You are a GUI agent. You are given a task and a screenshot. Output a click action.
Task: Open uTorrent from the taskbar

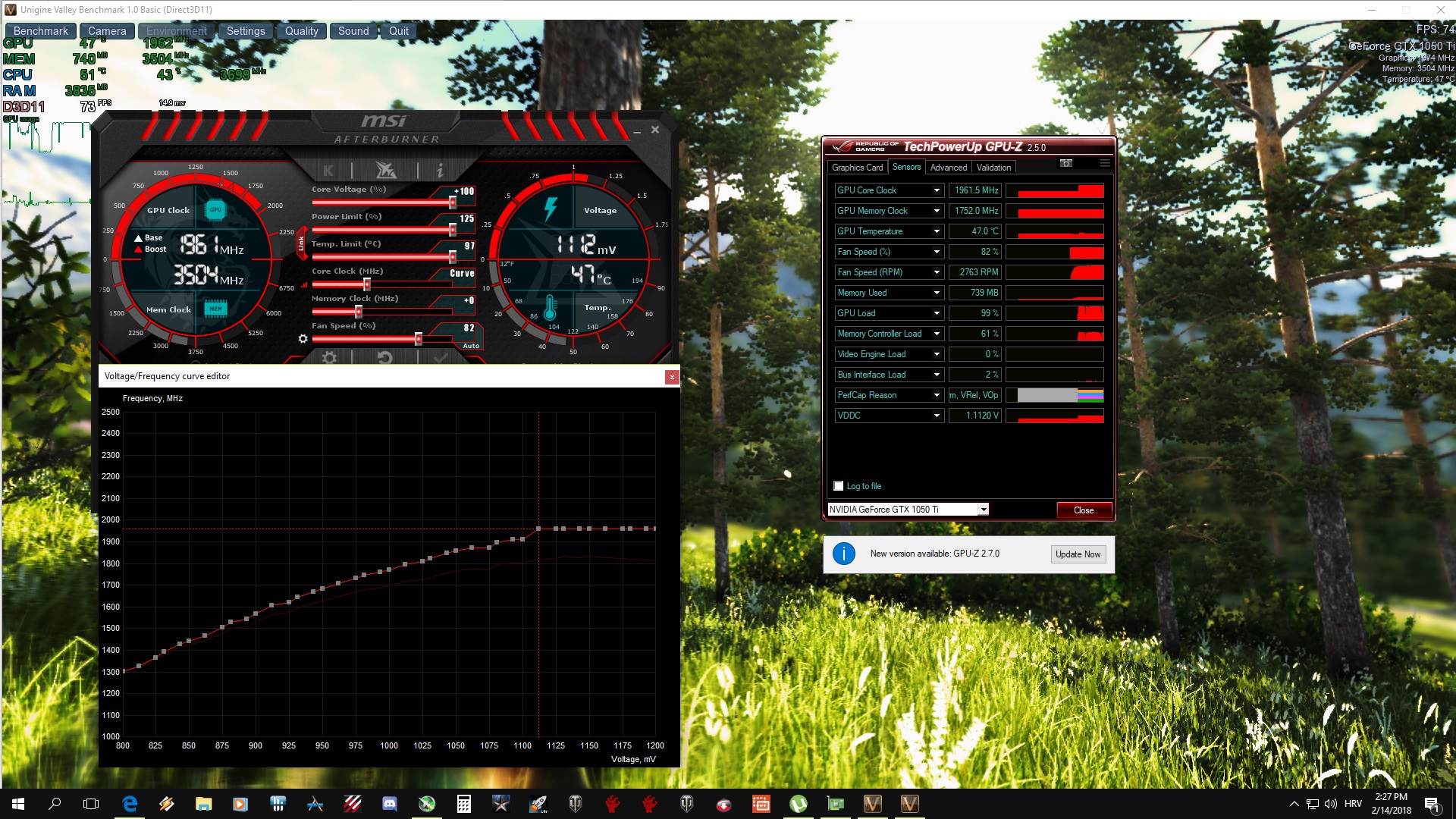pos(798,804)
